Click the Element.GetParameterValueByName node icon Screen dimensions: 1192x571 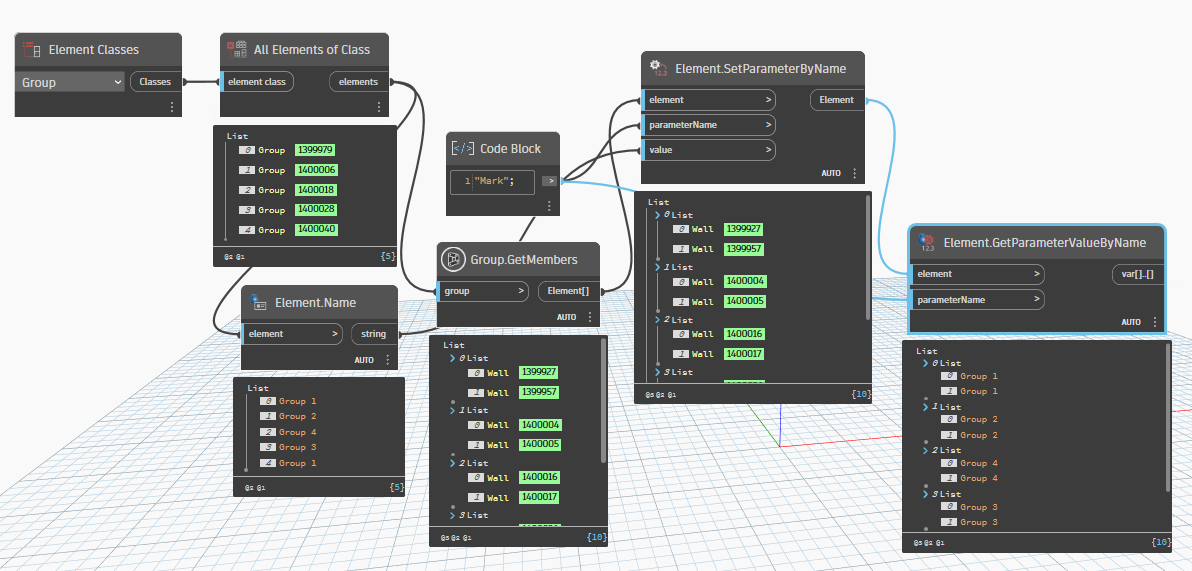tap(926, 241)
